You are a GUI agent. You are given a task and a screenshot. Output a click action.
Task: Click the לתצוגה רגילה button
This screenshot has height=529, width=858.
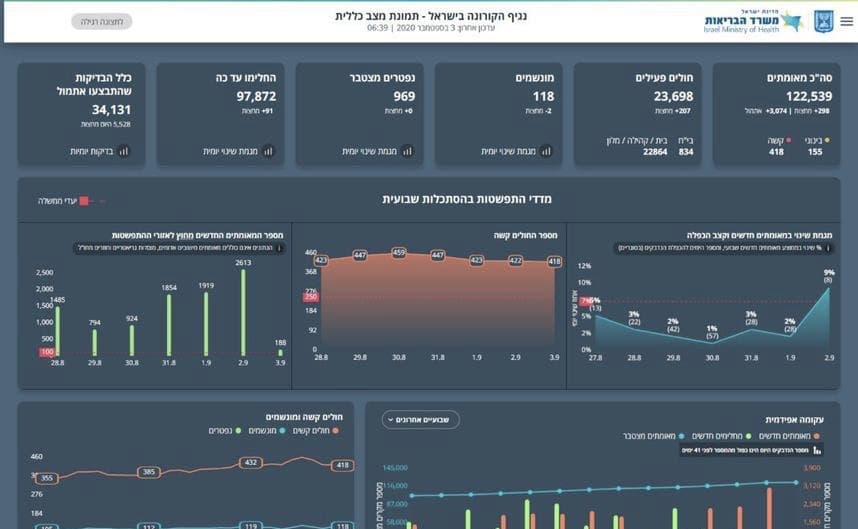(102, 22)
